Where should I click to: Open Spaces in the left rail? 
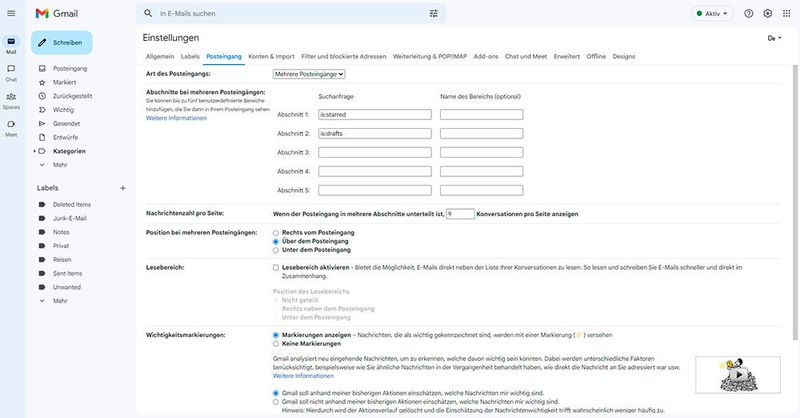pos(11,100)
